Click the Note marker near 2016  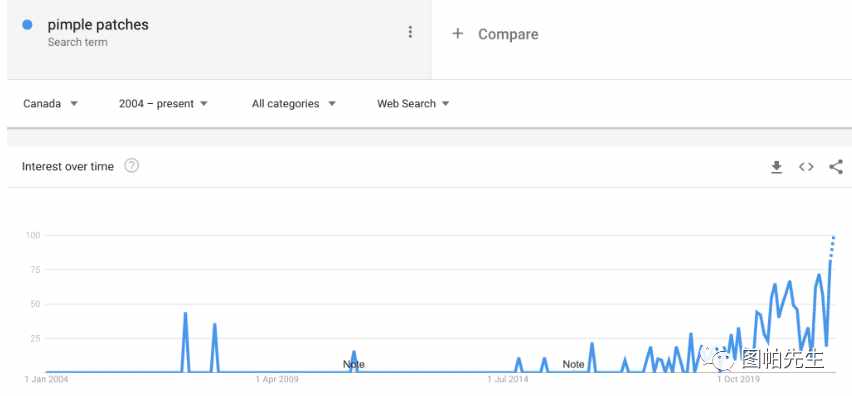click(x=573, y=364)
